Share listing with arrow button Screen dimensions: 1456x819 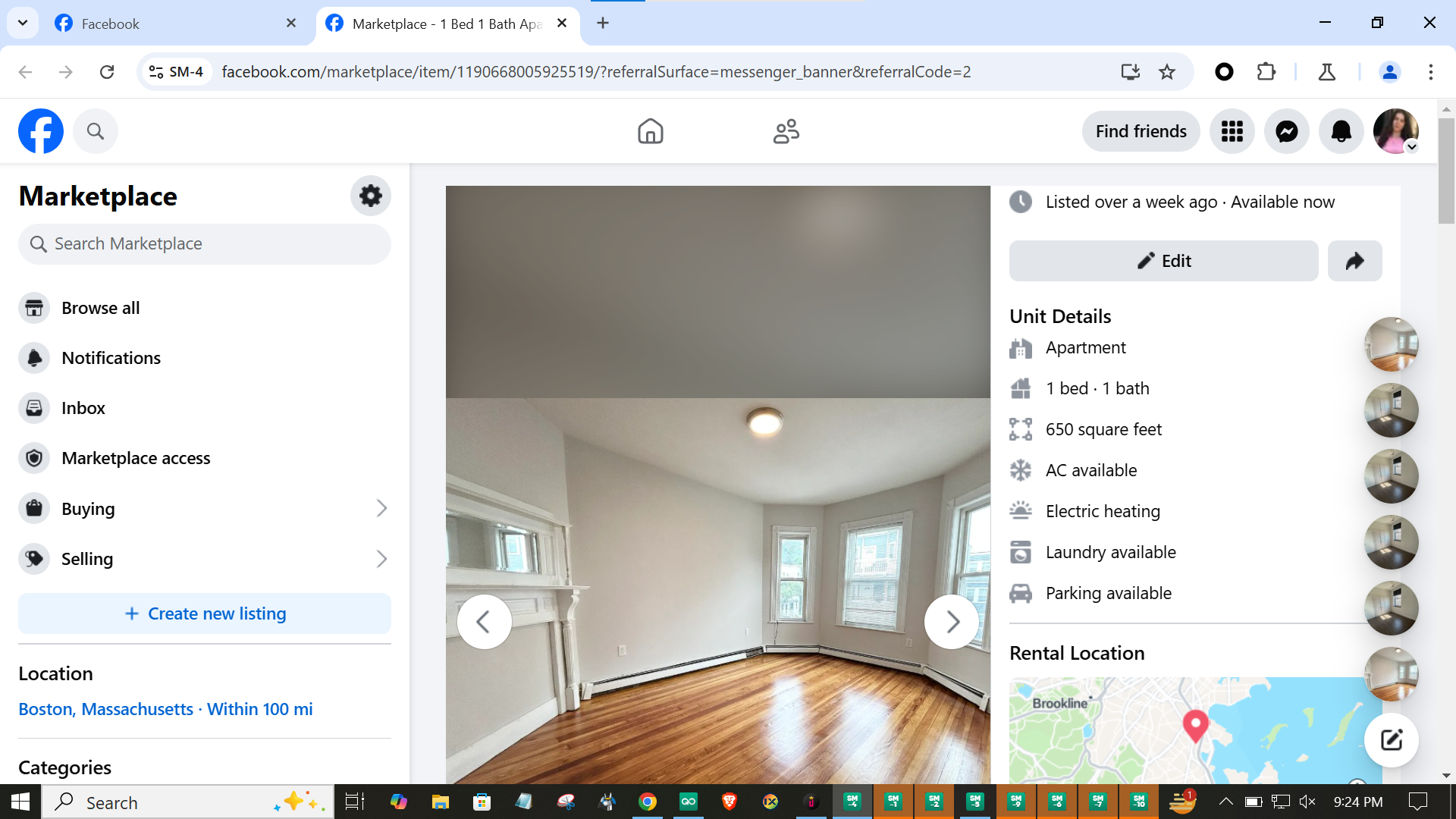coord(1354,261)
